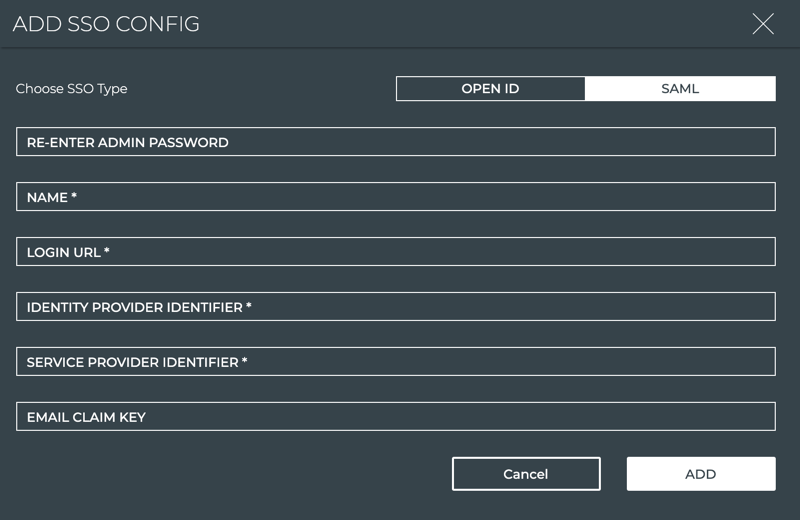Image resolution: width=800 pixels, height=520 pixels.
Task: Focus the Re-enter Admin Password field
Action: 396,142
